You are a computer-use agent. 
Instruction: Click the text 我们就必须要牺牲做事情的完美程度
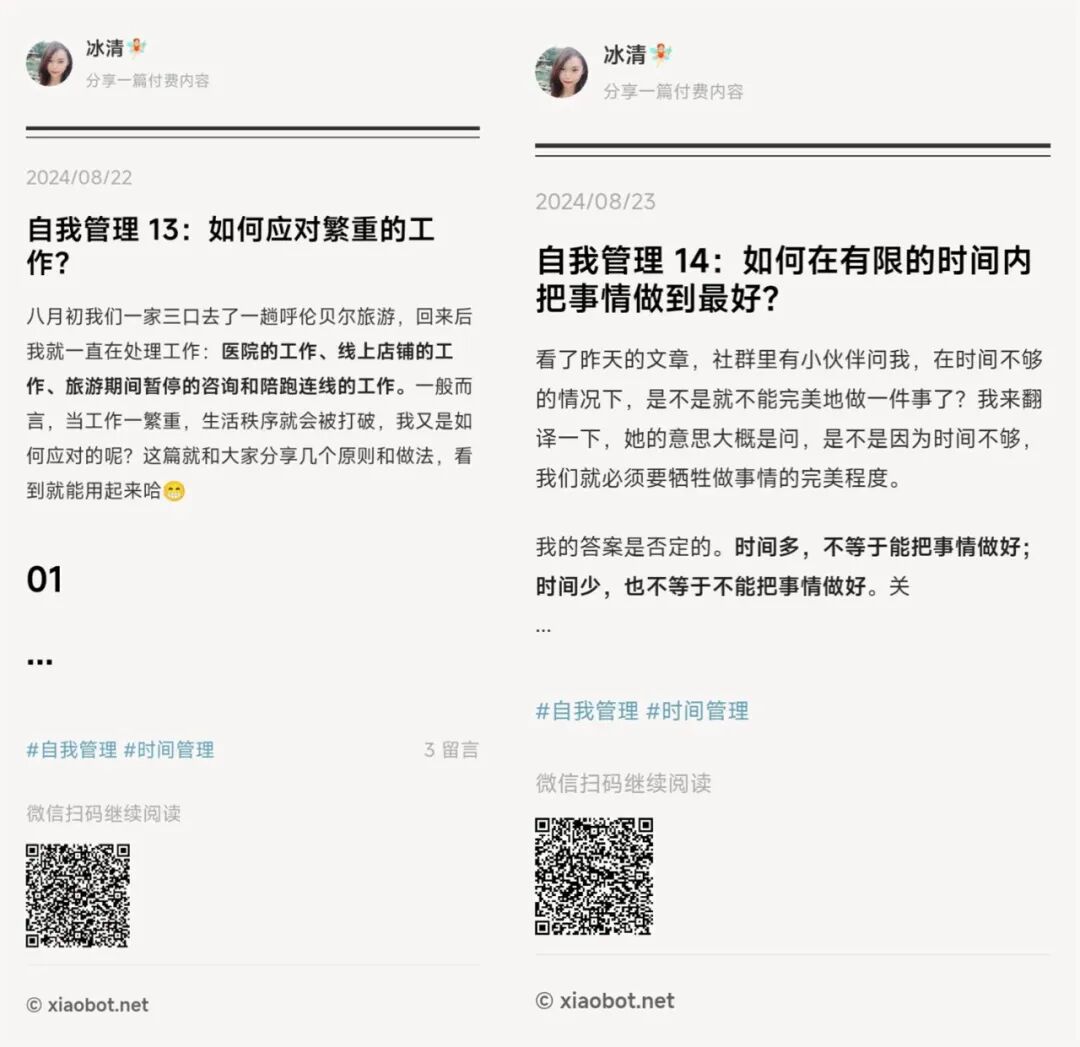[x=712, y=478]
